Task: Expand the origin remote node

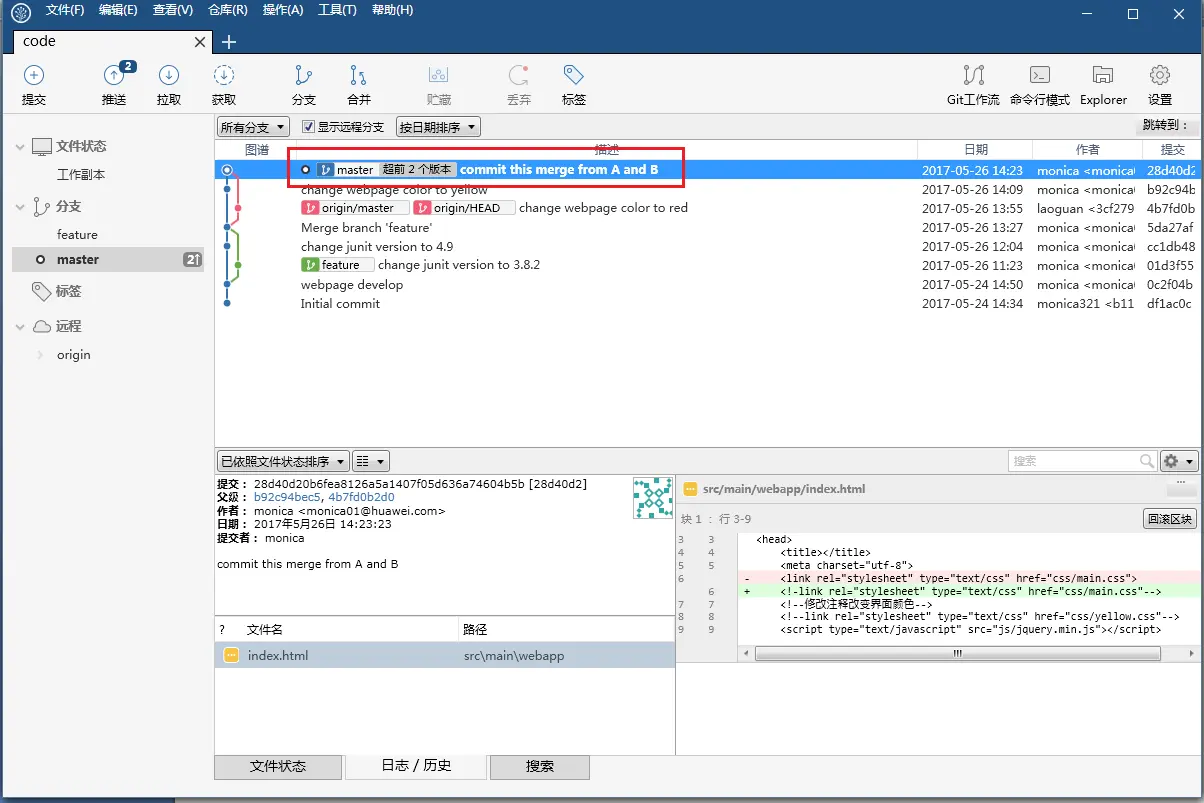Action: coord(40,355)
